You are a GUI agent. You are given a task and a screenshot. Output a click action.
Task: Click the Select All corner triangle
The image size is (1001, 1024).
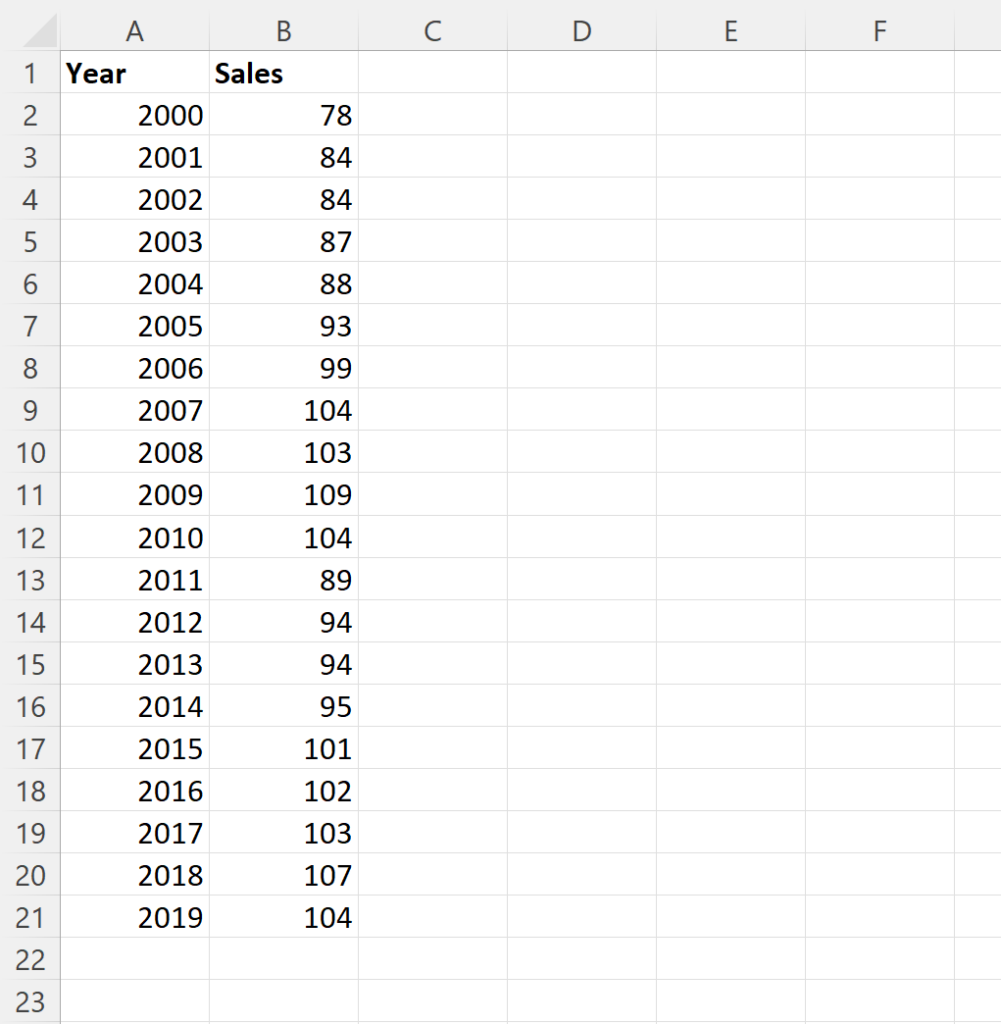click(x=39, y=31)
